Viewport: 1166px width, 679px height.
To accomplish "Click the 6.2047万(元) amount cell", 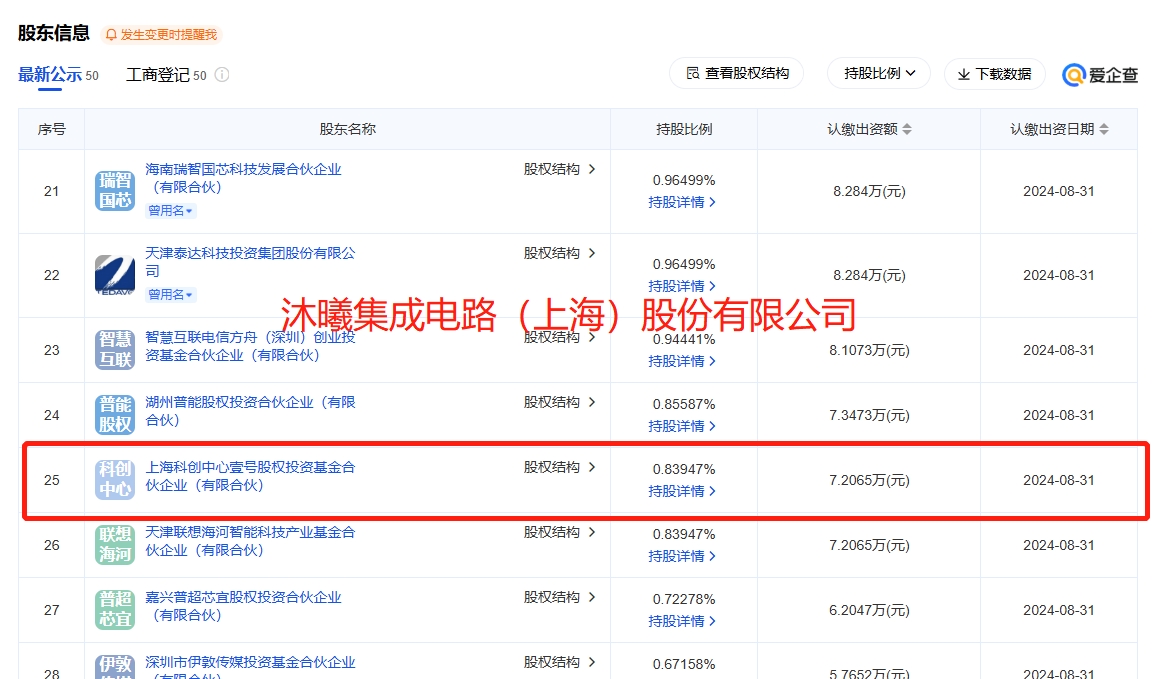I will click(869, 610).
